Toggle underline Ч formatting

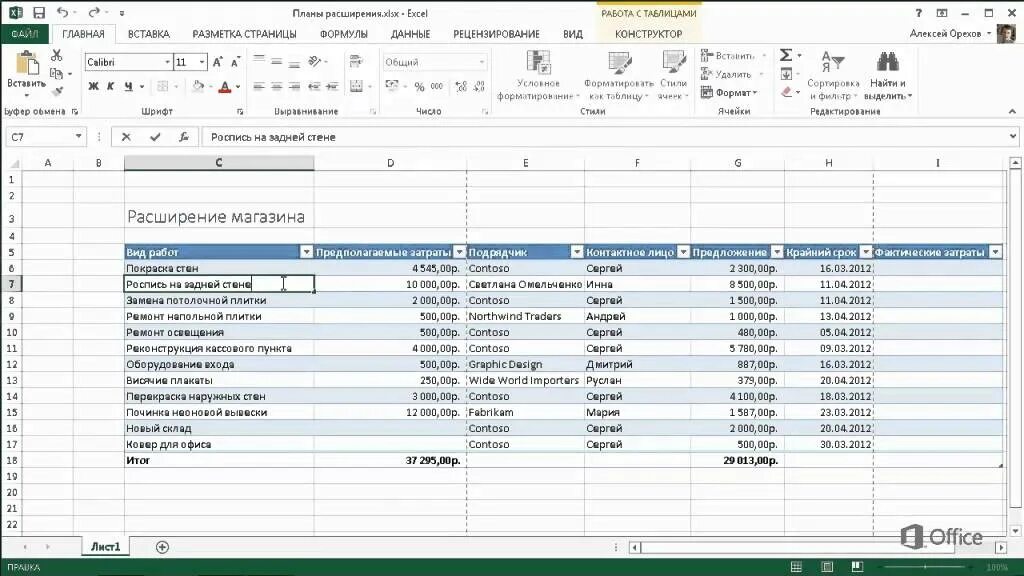128,86
